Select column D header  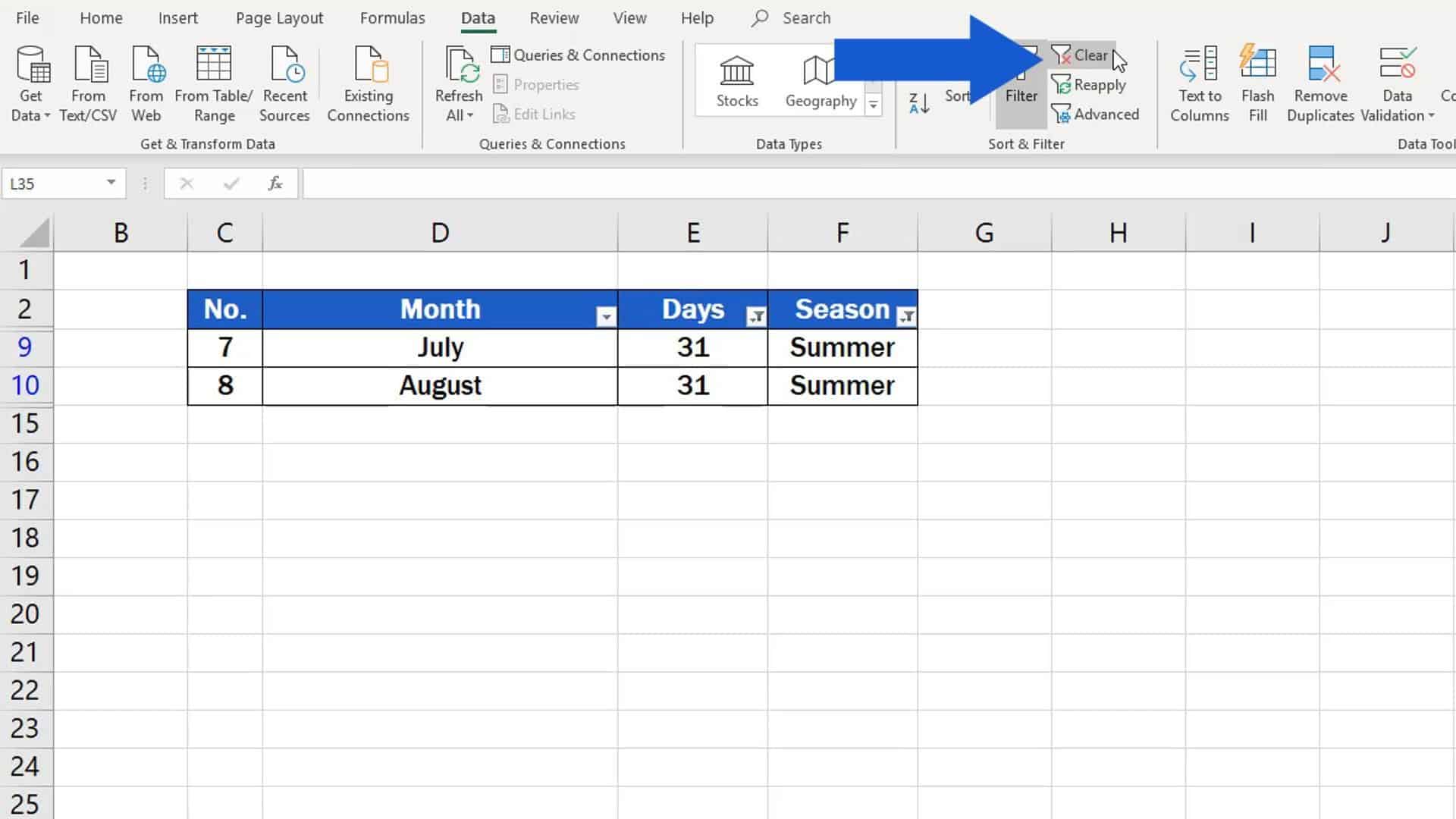[440, 233]
